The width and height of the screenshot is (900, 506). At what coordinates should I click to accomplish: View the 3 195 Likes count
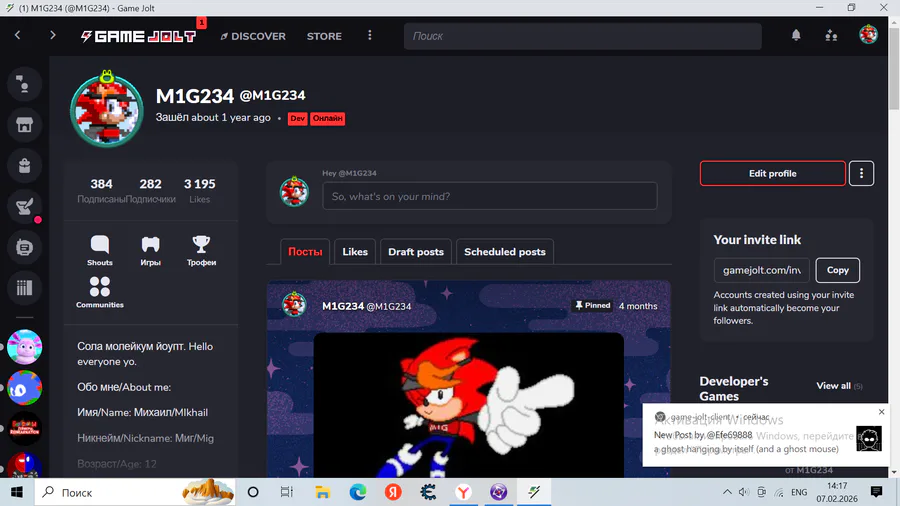click(x=199, y=190)
